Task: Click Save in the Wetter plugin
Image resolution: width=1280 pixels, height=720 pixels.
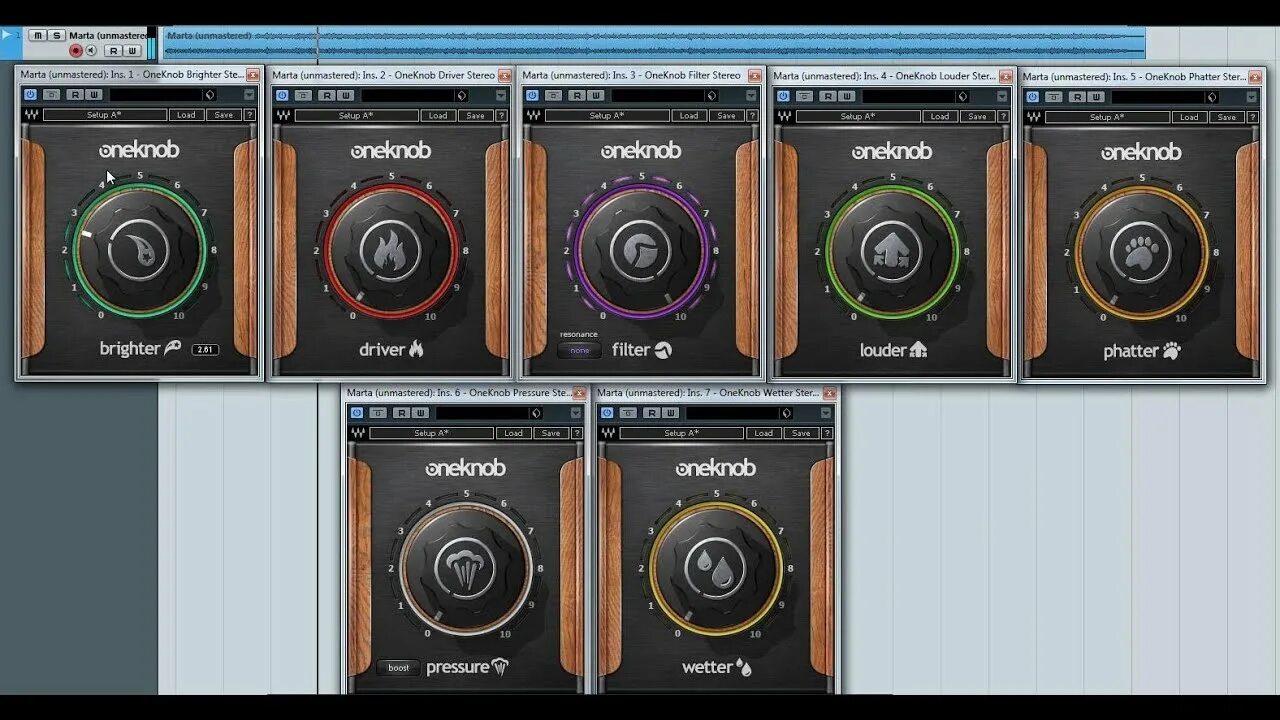Action: coord(800,433)
